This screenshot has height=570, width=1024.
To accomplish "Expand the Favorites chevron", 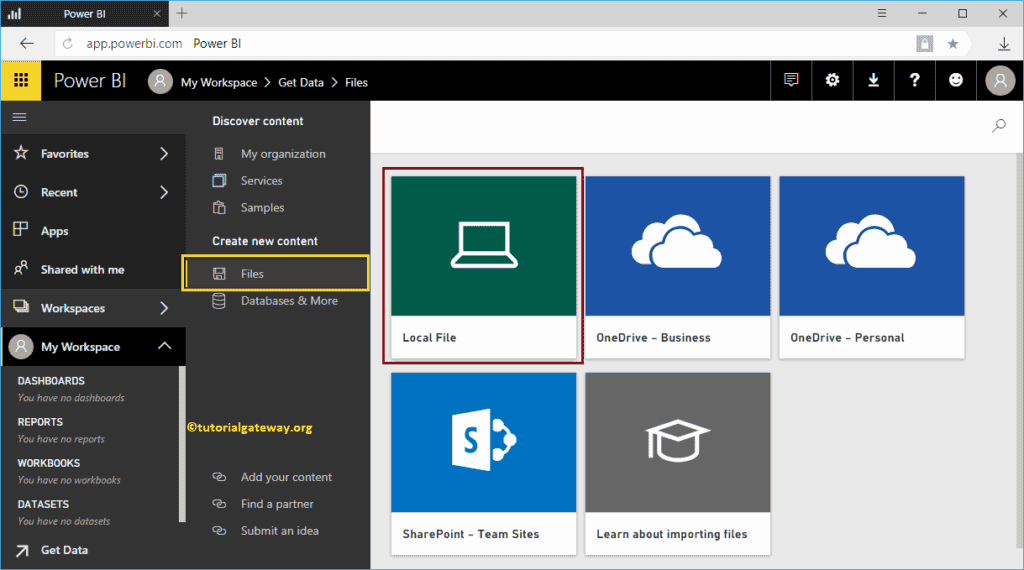I will point(164,153).
